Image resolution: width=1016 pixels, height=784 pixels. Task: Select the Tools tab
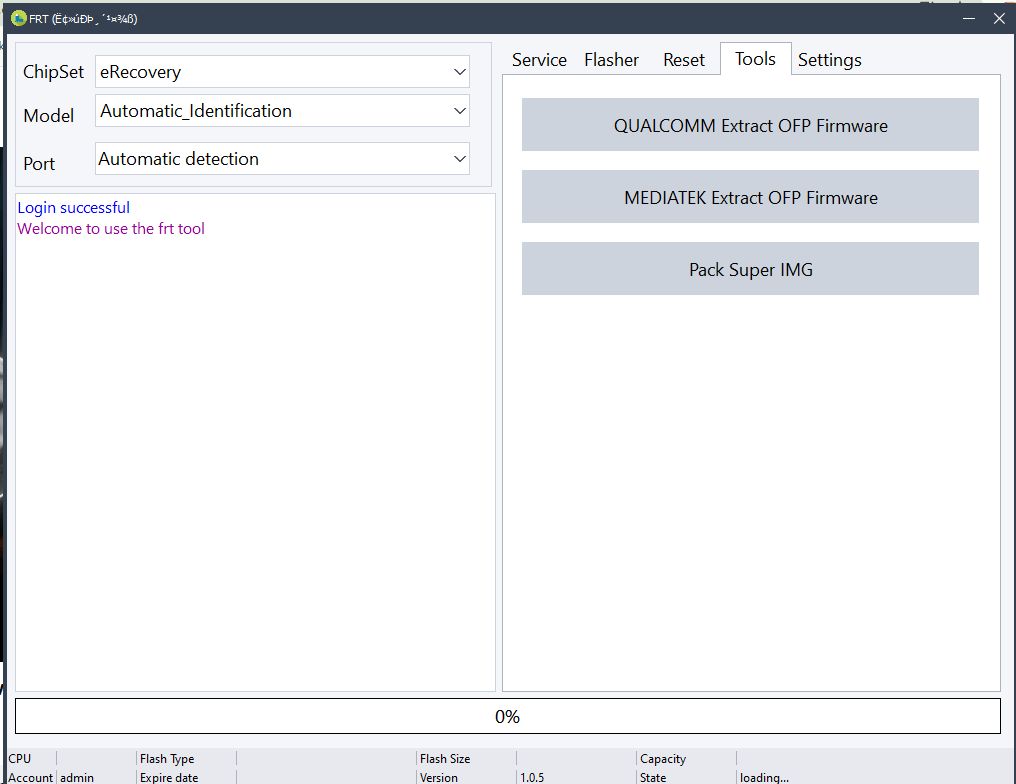[755, 59]
